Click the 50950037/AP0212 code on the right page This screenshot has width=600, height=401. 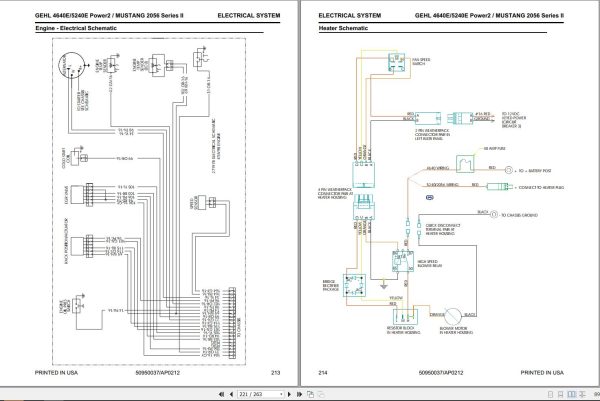pos(441,372)
